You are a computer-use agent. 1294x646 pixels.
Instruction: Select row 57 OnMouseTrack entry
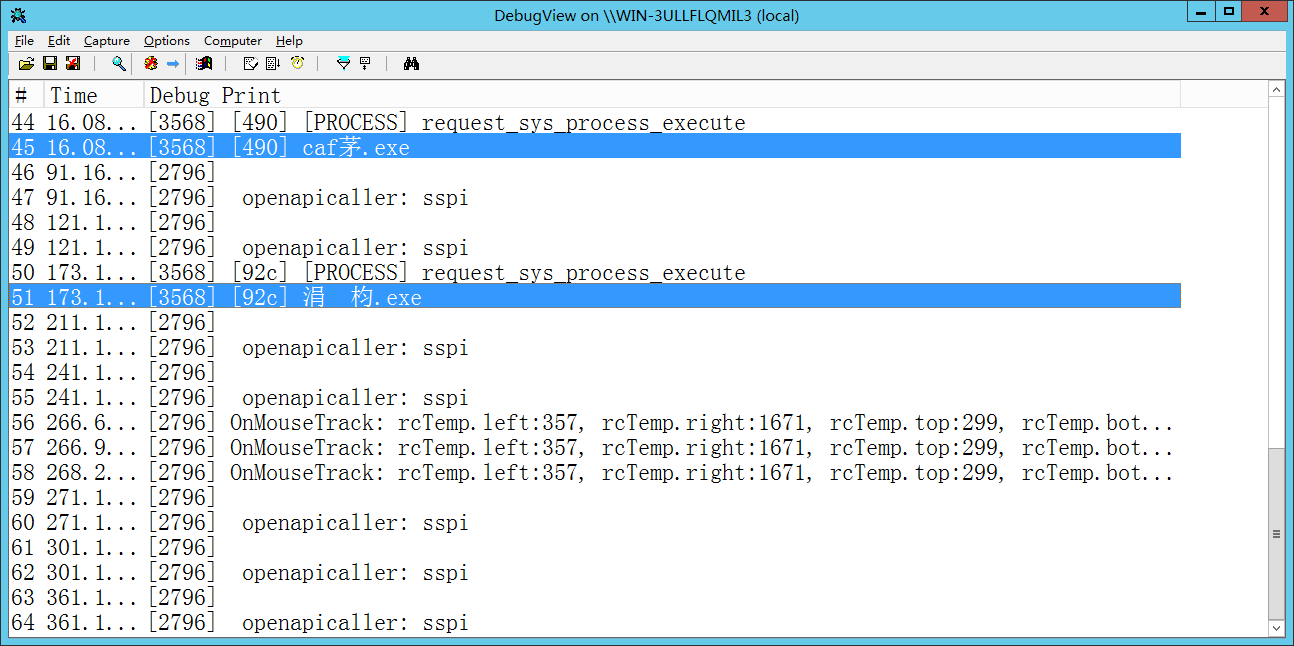click(595, 447)
